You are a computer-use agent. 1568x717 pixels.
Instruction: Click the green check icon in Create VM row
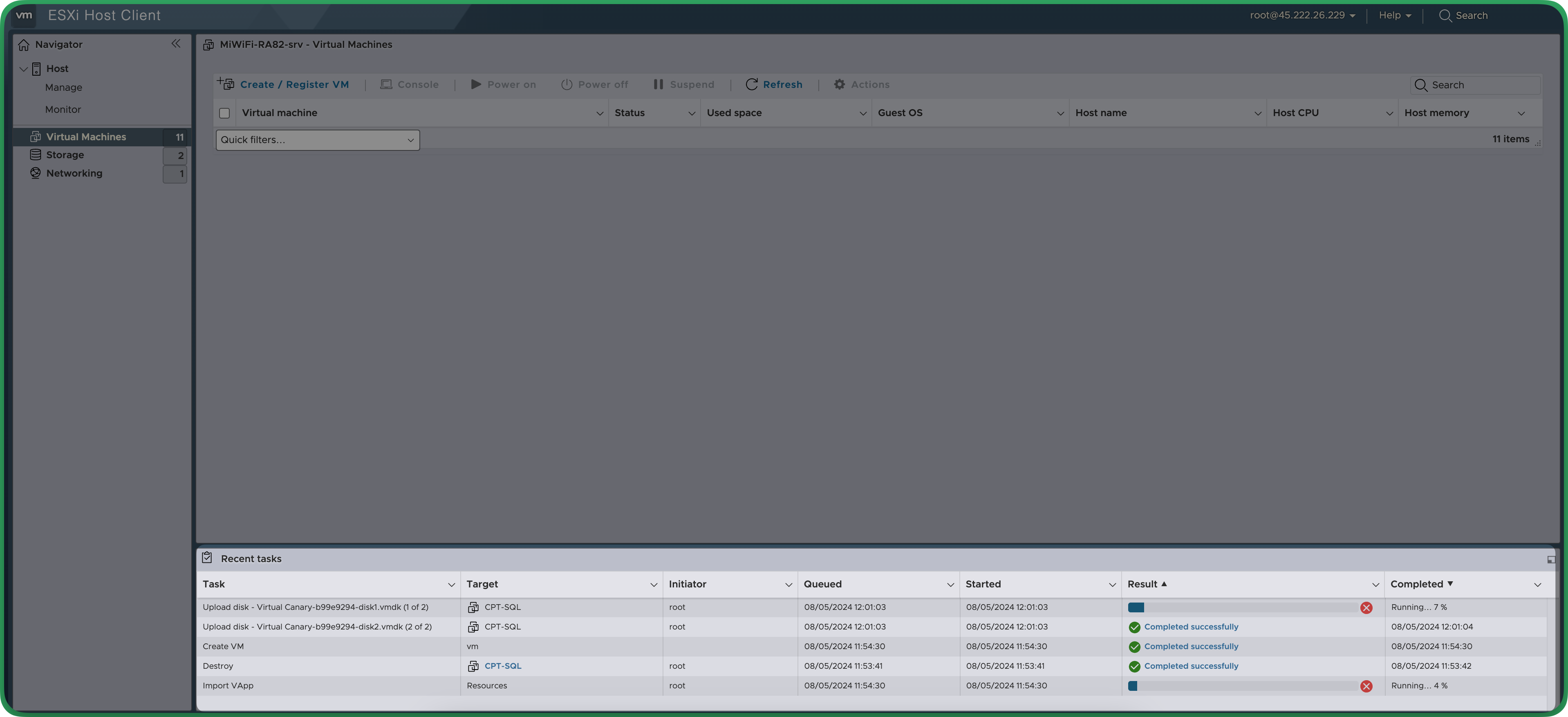pyautogui.click(x=1135, y=647)
